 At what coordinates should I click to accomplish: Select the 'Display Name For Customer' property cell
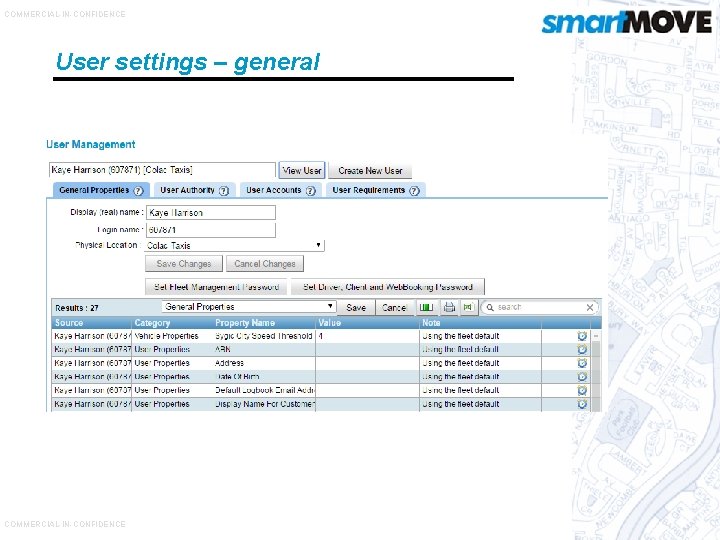[x=264, y=404]
